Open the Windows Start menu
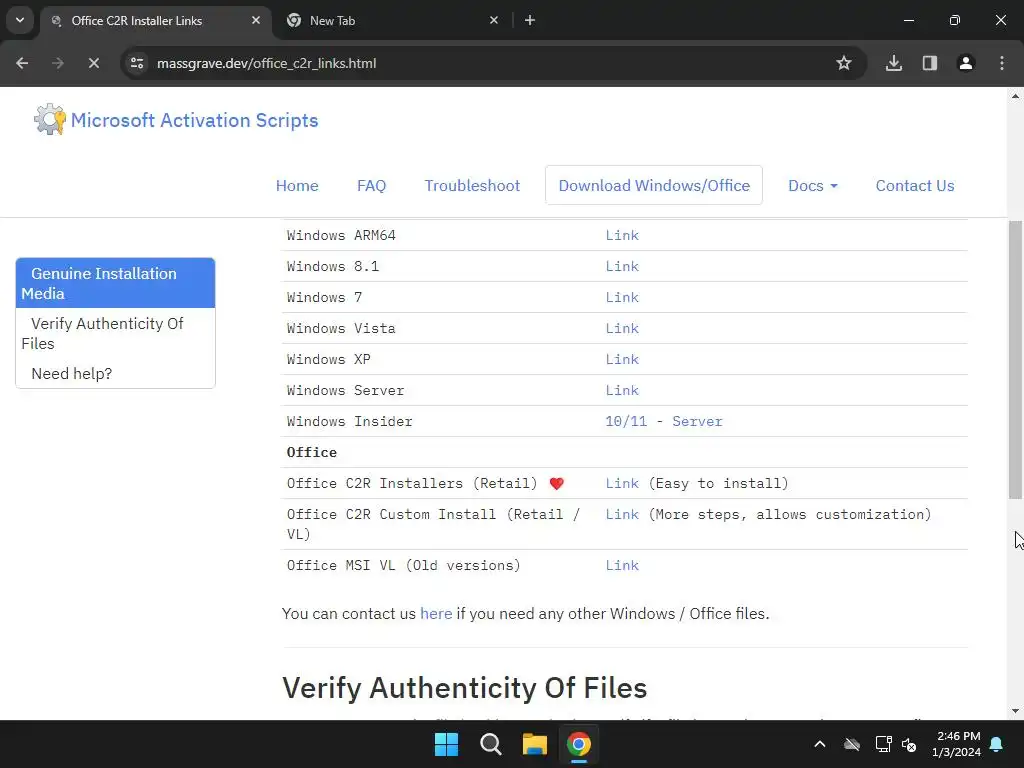The image size is (1024, 768). pos(447,744)
